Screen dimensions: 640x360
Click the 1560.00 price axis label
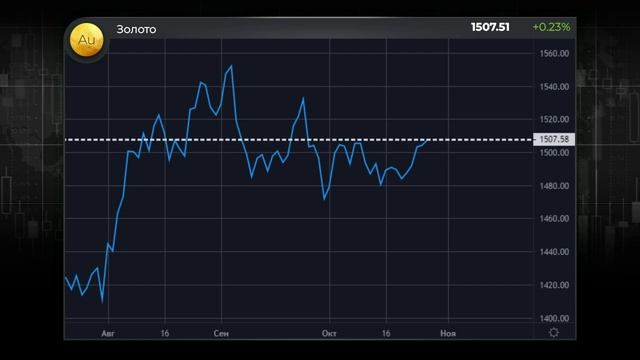(554, 53)
